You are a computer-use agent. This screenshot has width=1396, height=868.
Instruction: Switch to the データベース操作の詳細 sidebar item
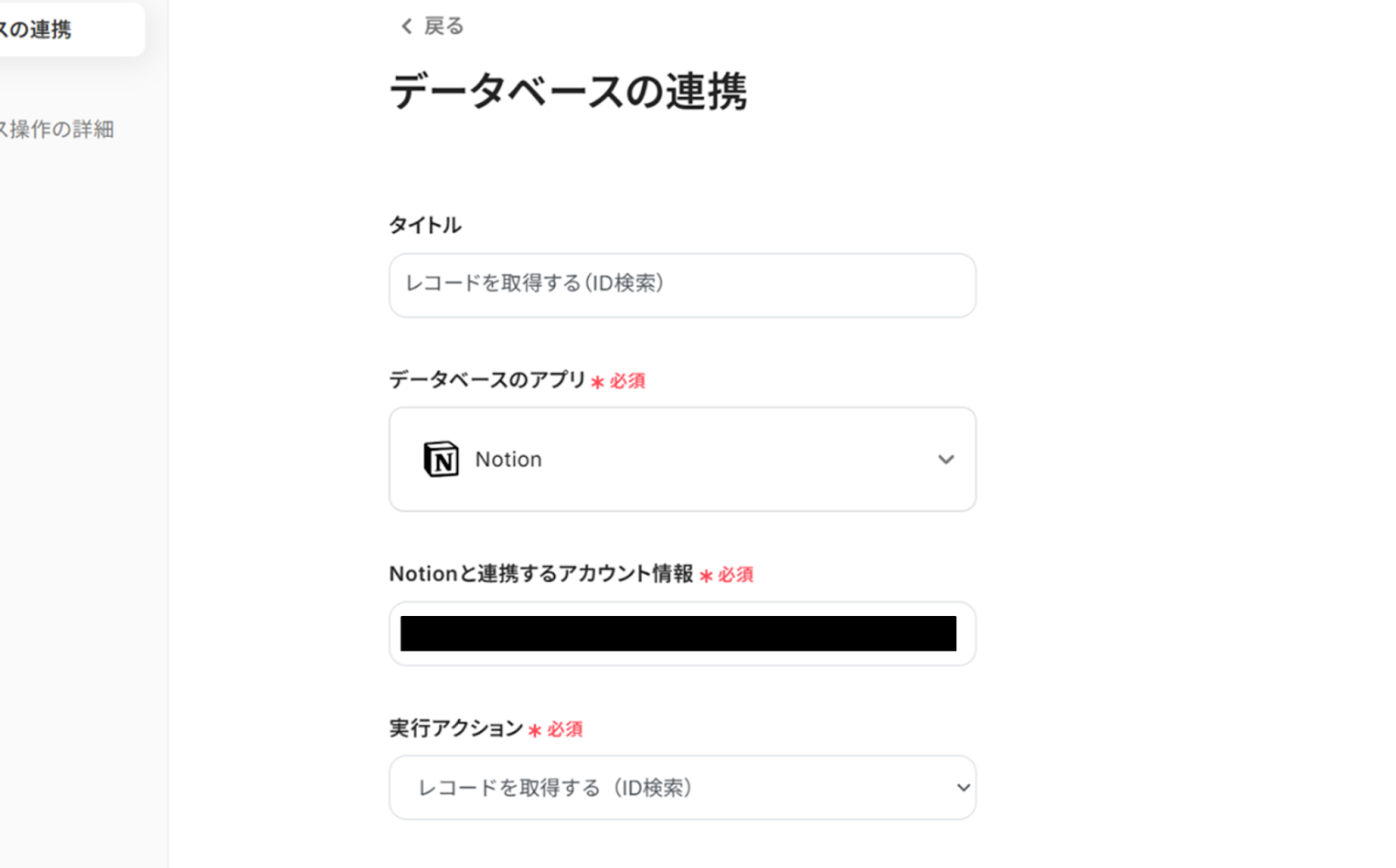point(58,129)
